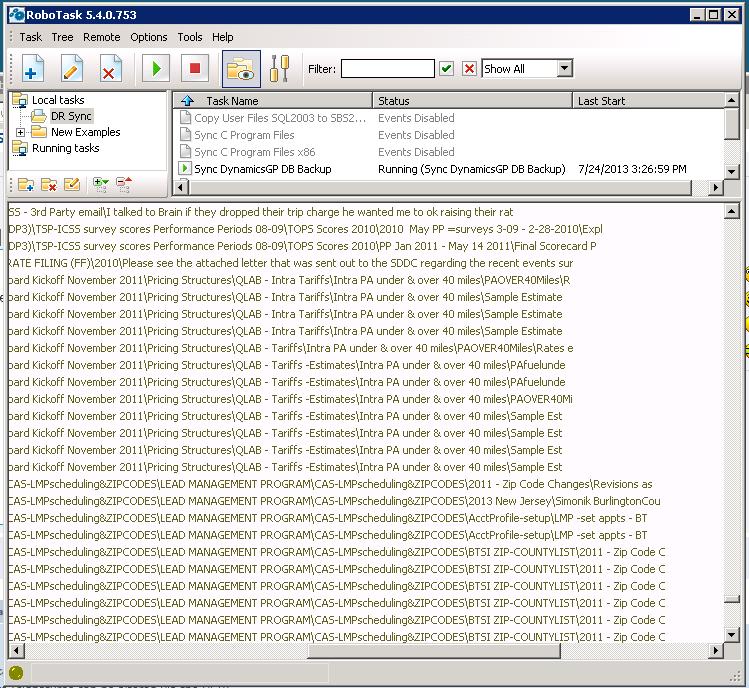
Task: Select New Examples folder in tree
Action: pyautogui.click(x=86, y=132)
